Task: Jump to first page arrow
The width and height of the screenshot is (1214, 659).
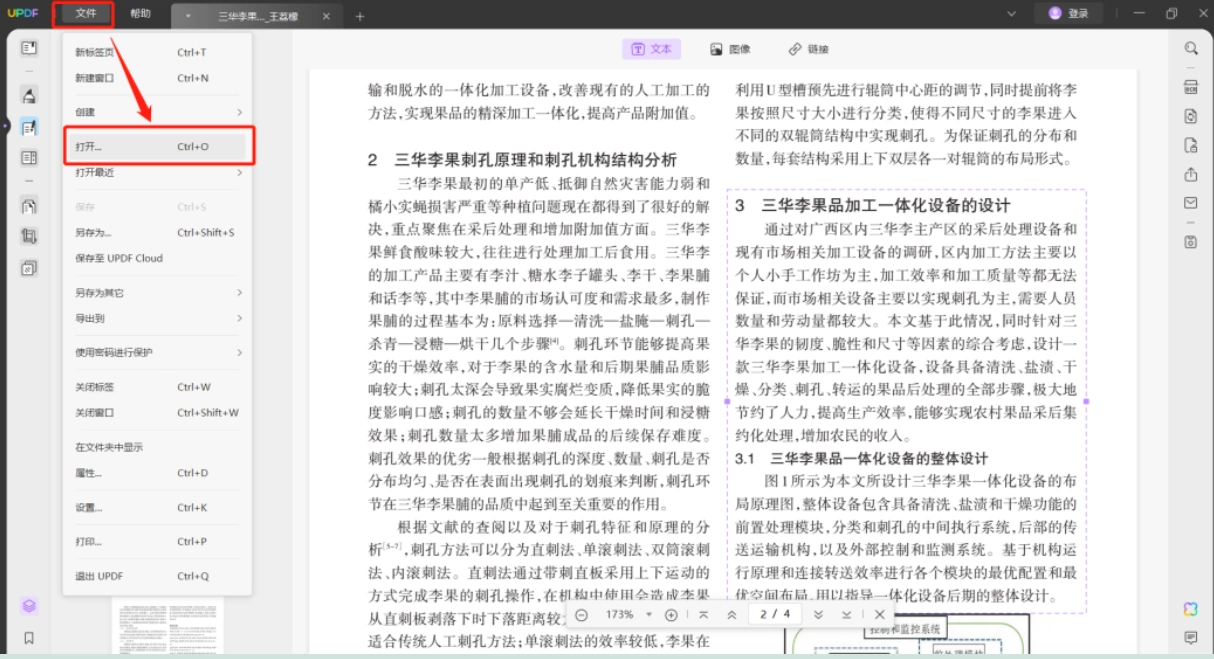Action: [704, 614]
